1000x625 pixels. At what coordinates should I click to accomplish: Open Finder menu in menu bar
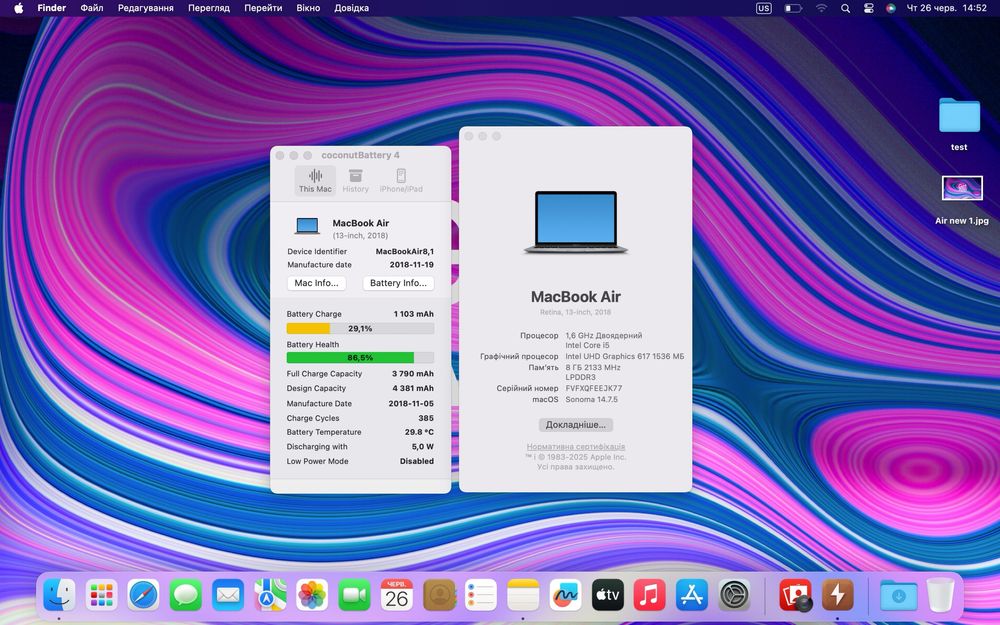[52, 8]
